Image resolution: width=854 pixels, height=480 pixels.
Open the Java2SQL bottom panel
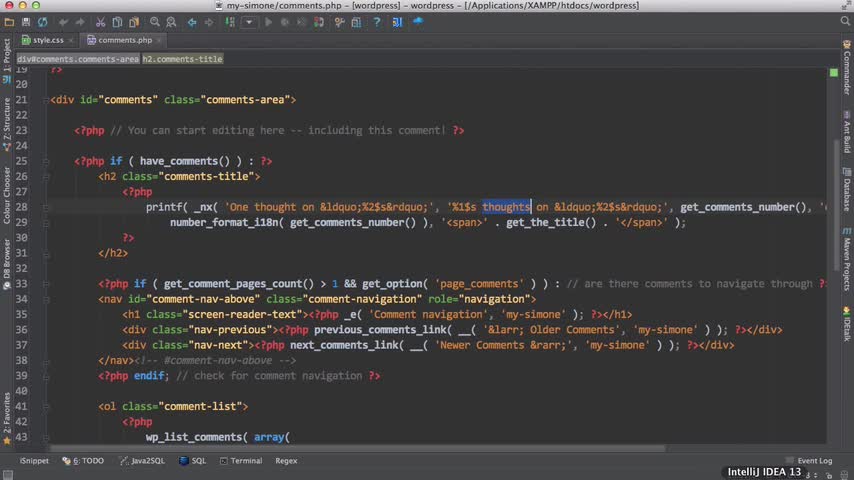pyautogui.click(x=142, y=461)
